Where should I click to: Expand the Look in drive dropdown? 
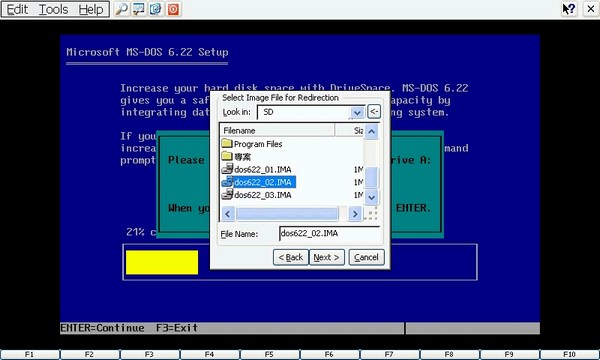(x=357, y=112)
